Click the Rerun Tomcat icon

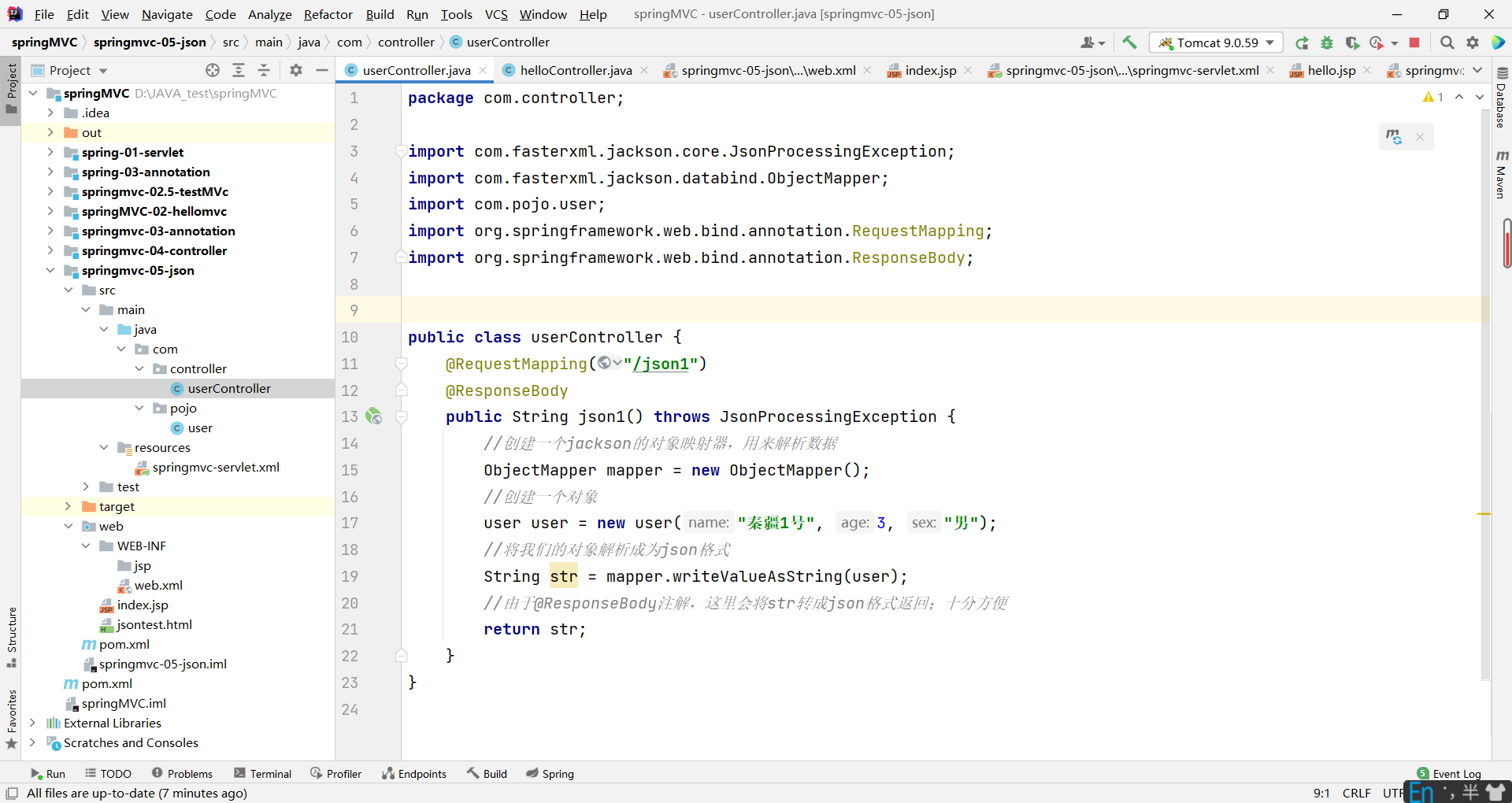pyautogui.click(x=1303, y=43)
